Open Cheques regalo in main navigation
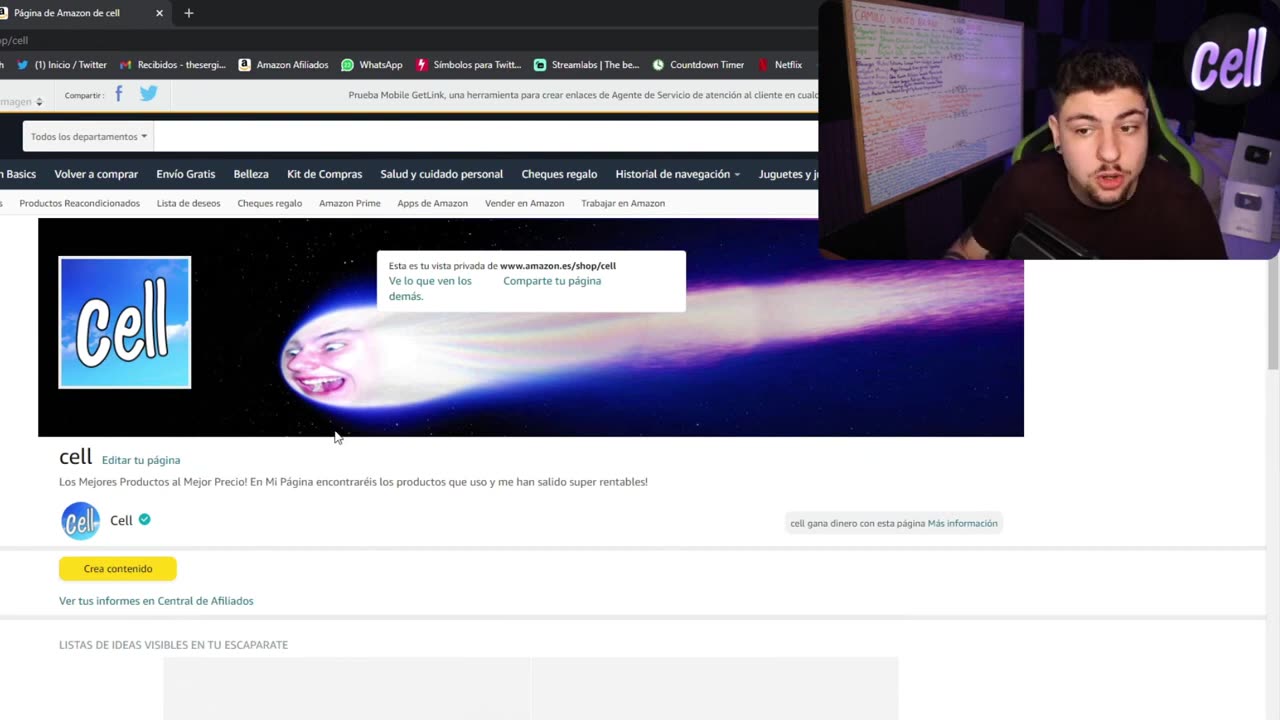The width and height of the screenshot is (1280, 720). tap(559, 174)
